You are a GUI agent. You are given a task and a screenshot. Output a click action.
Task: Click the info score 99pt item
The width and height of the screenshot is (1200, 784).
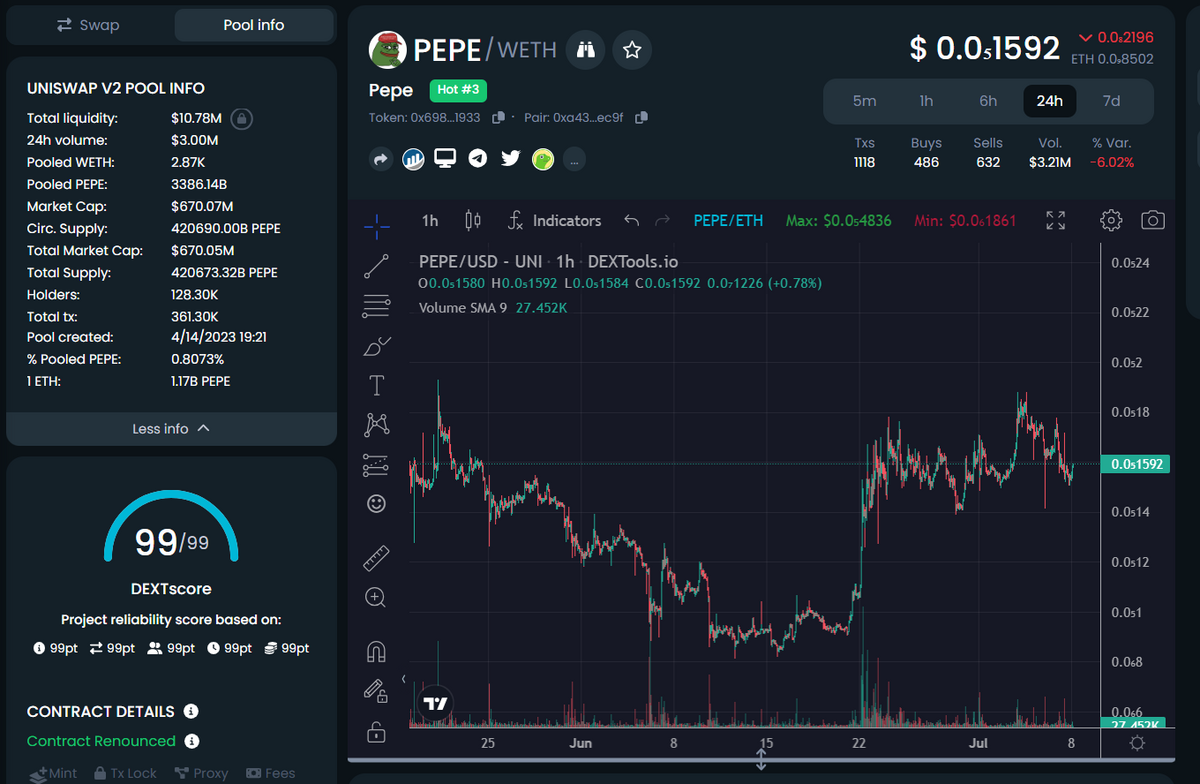(x=55, y=648)
